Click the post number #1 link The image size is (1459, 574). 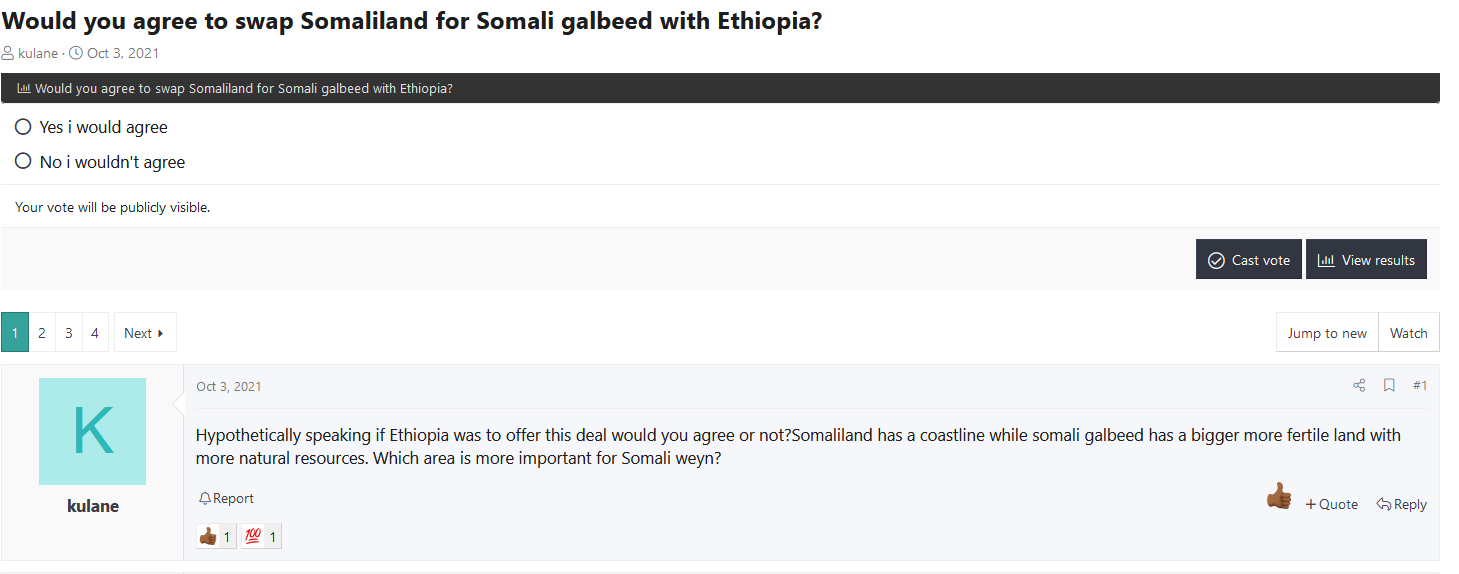(x=1419, y=386)
